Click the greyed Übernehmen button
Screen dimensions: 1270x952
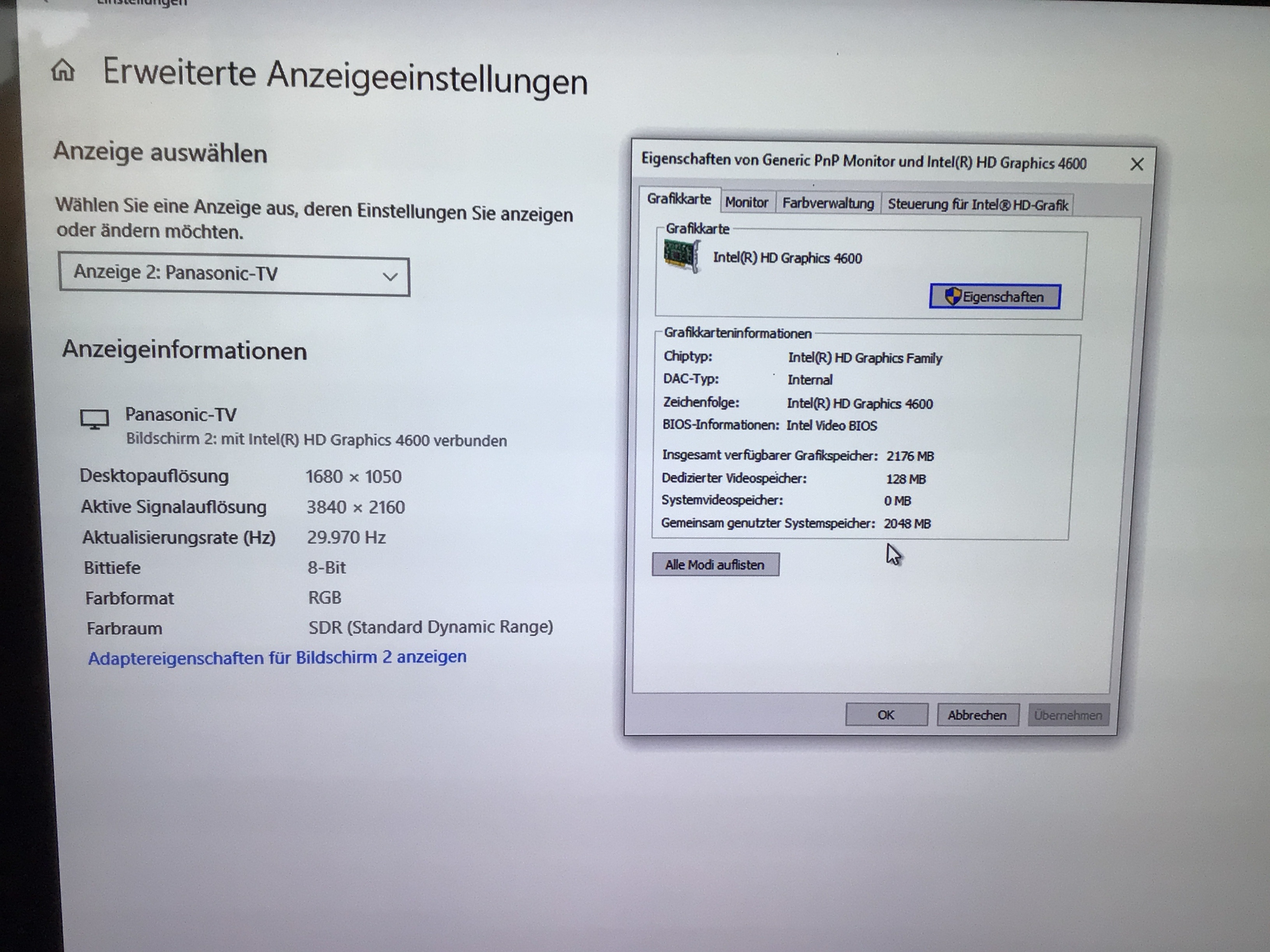pyautogui.click(x=1067, y=716)
